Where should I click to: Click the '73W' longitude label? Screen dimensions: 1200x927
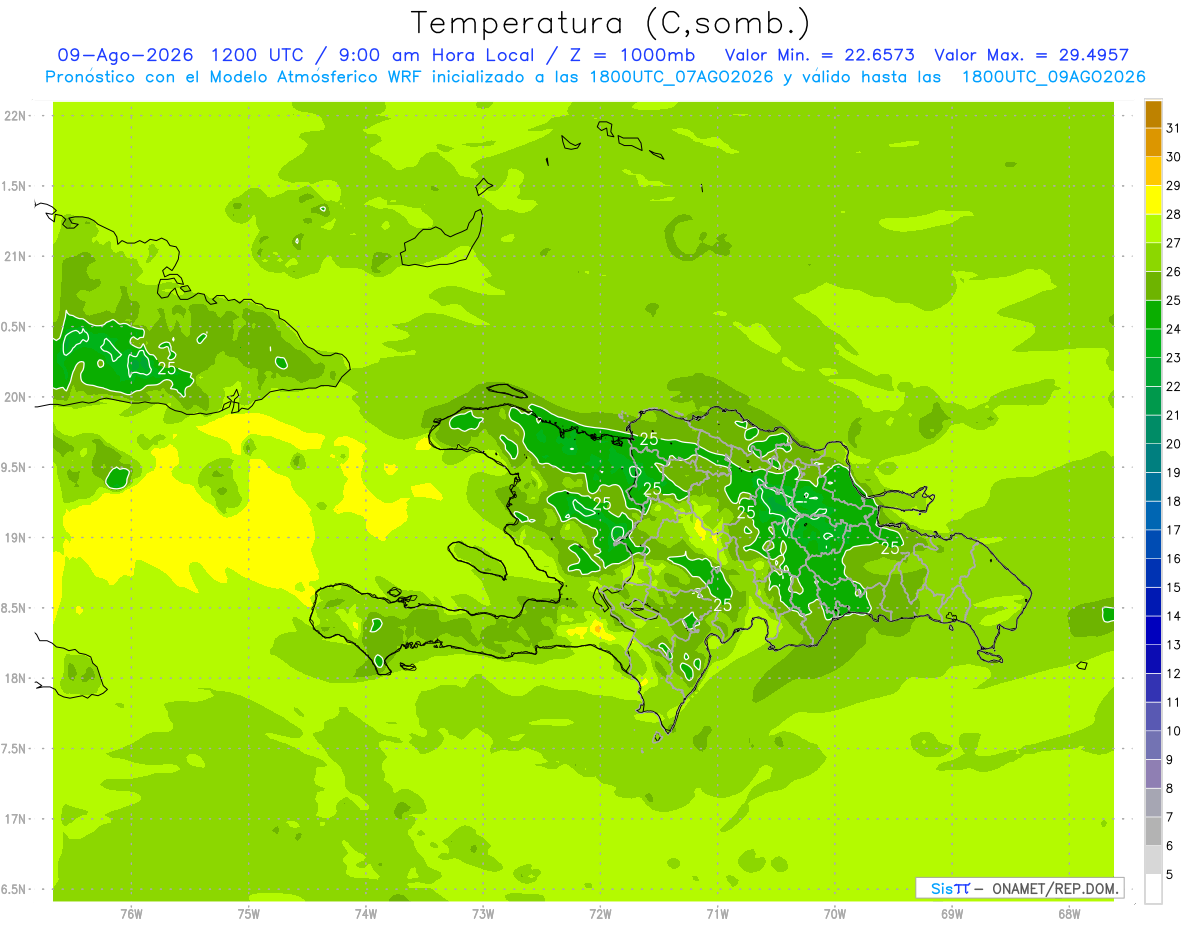pyautogui.click(x=483, y=913)
